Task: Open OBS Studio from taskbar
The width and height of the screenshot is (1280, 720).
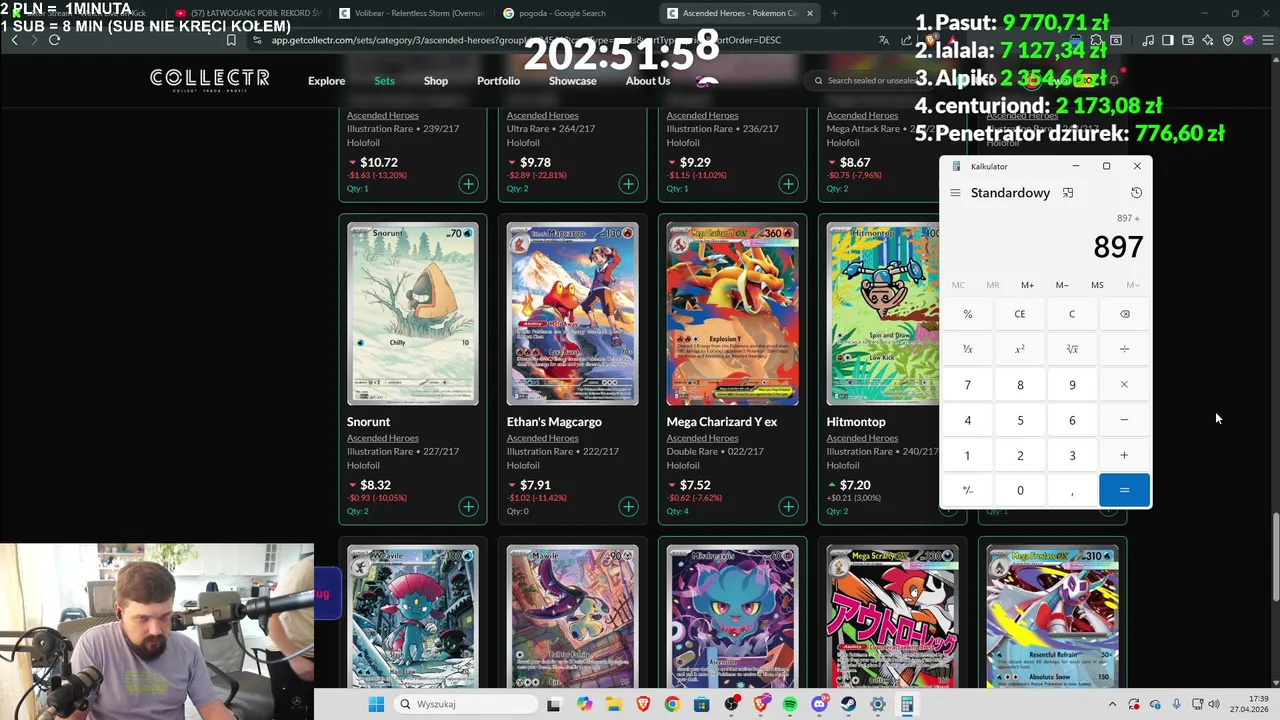Action: [x=732, y=704]
